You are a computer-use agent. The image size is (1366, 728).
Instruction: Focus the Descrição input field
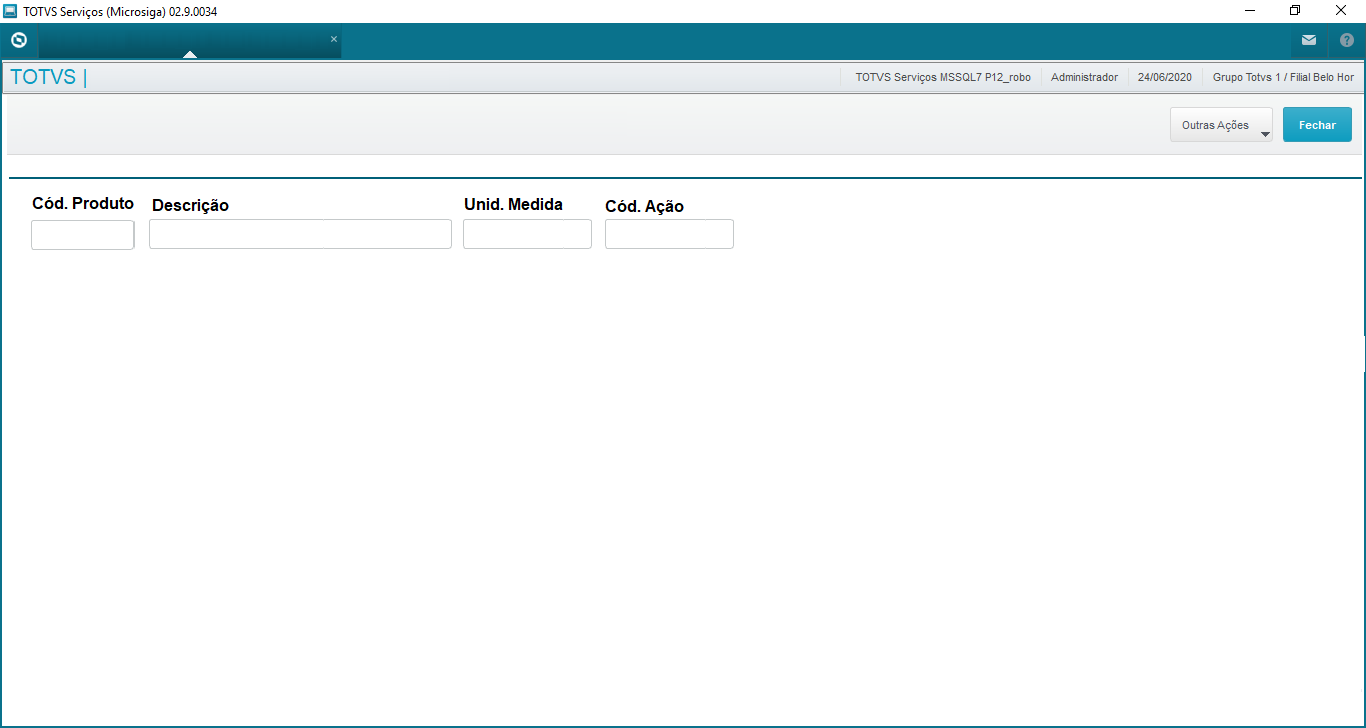300,234
